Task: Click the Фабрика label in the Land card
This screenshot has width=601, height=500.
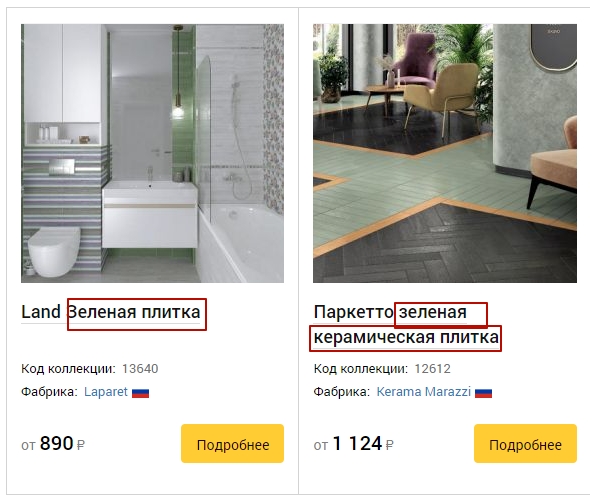Action: coord(49,392)
